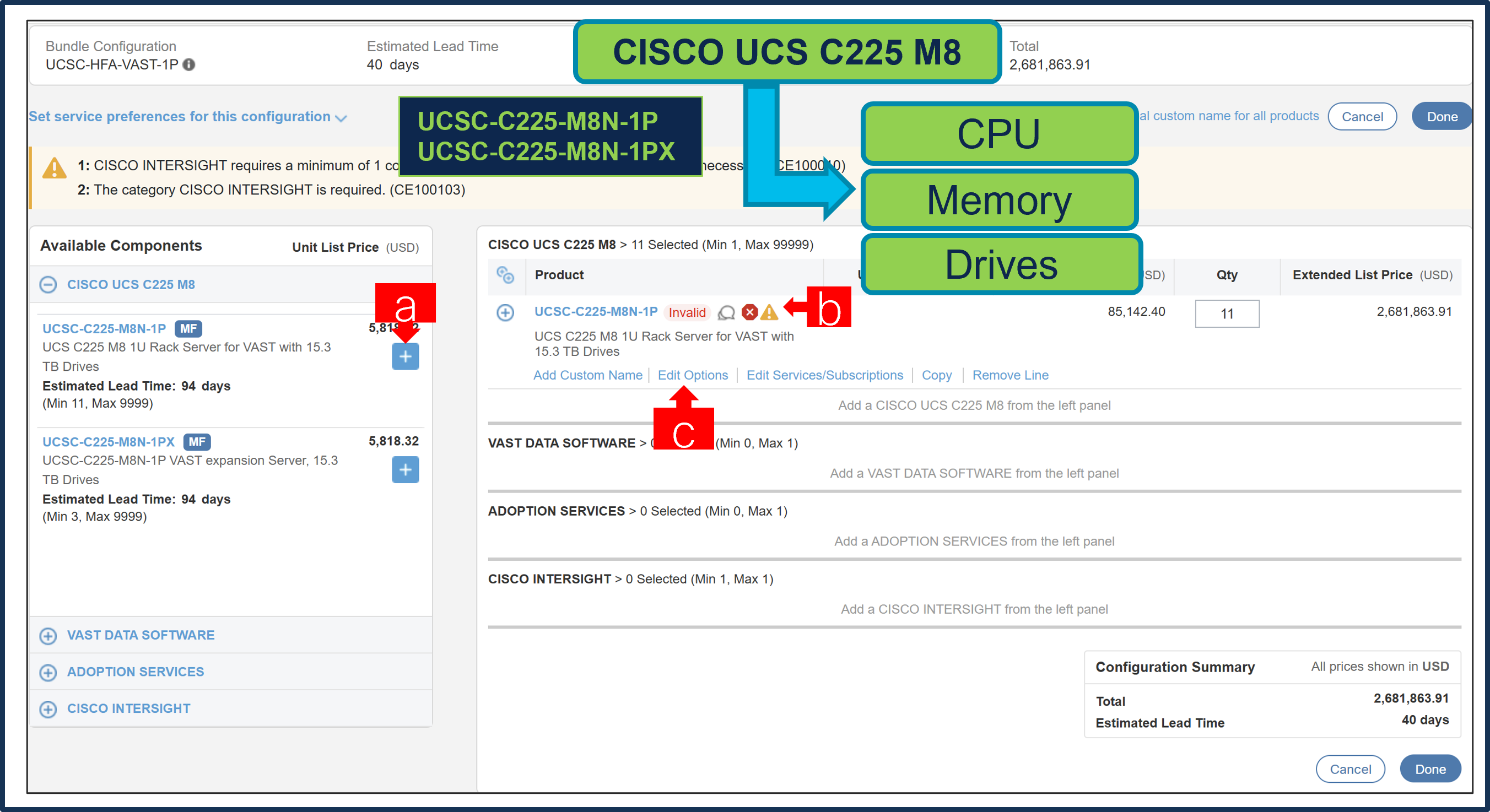Copy the UCSC-C225-M8N-1P line item

tap(936, 375)
